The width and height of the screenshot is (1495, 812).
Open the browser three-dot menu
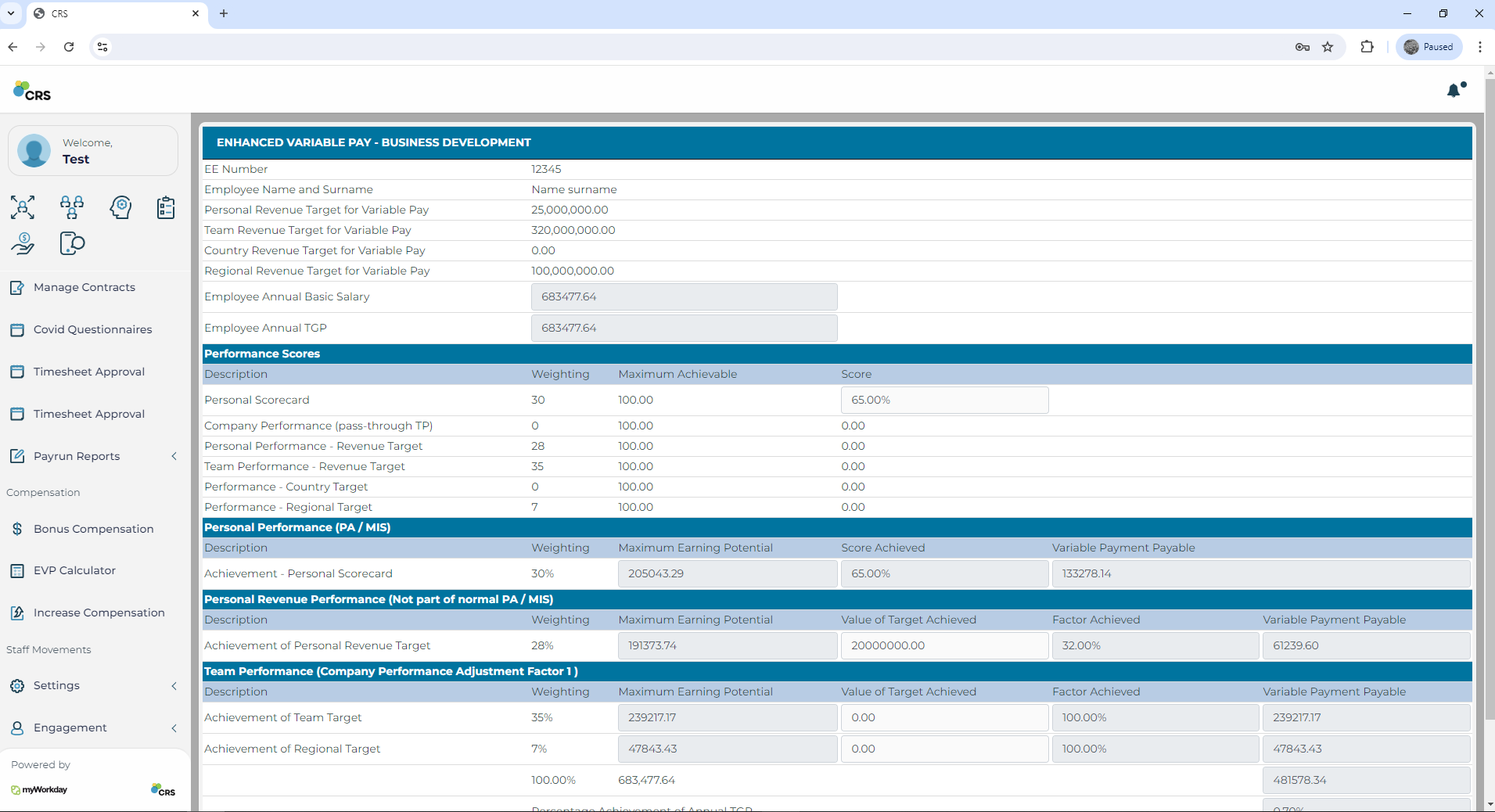(1479, 47)
